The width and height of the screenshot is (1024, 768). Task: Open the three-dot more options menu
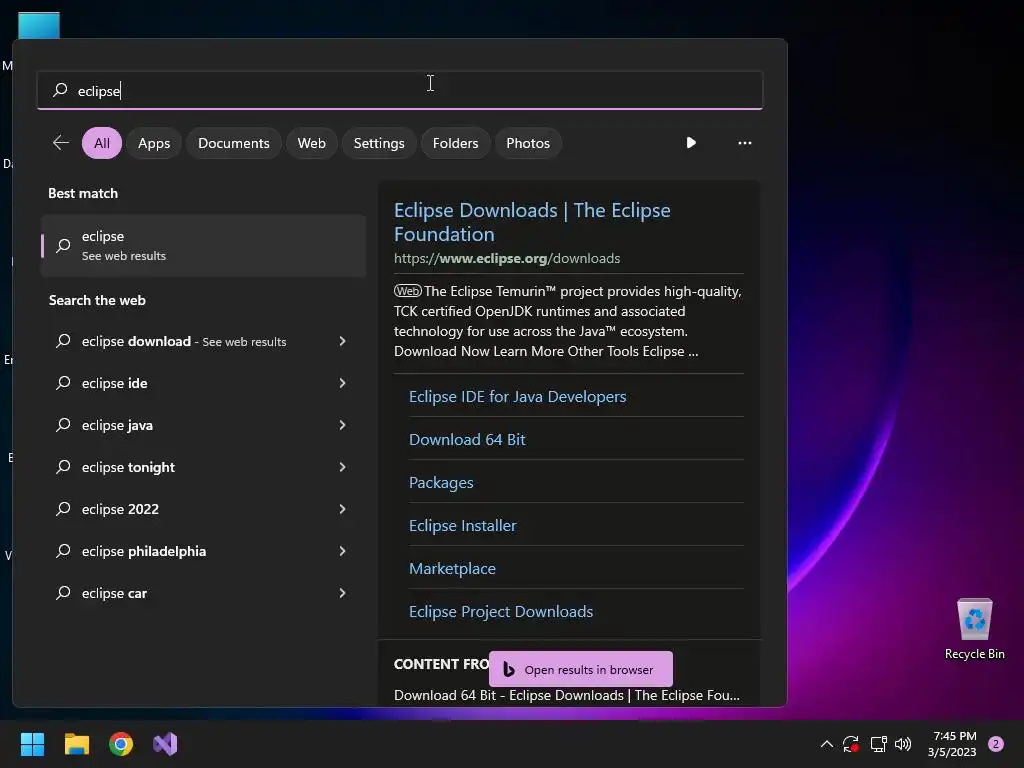pyautogui.click(x=744, y=142)
